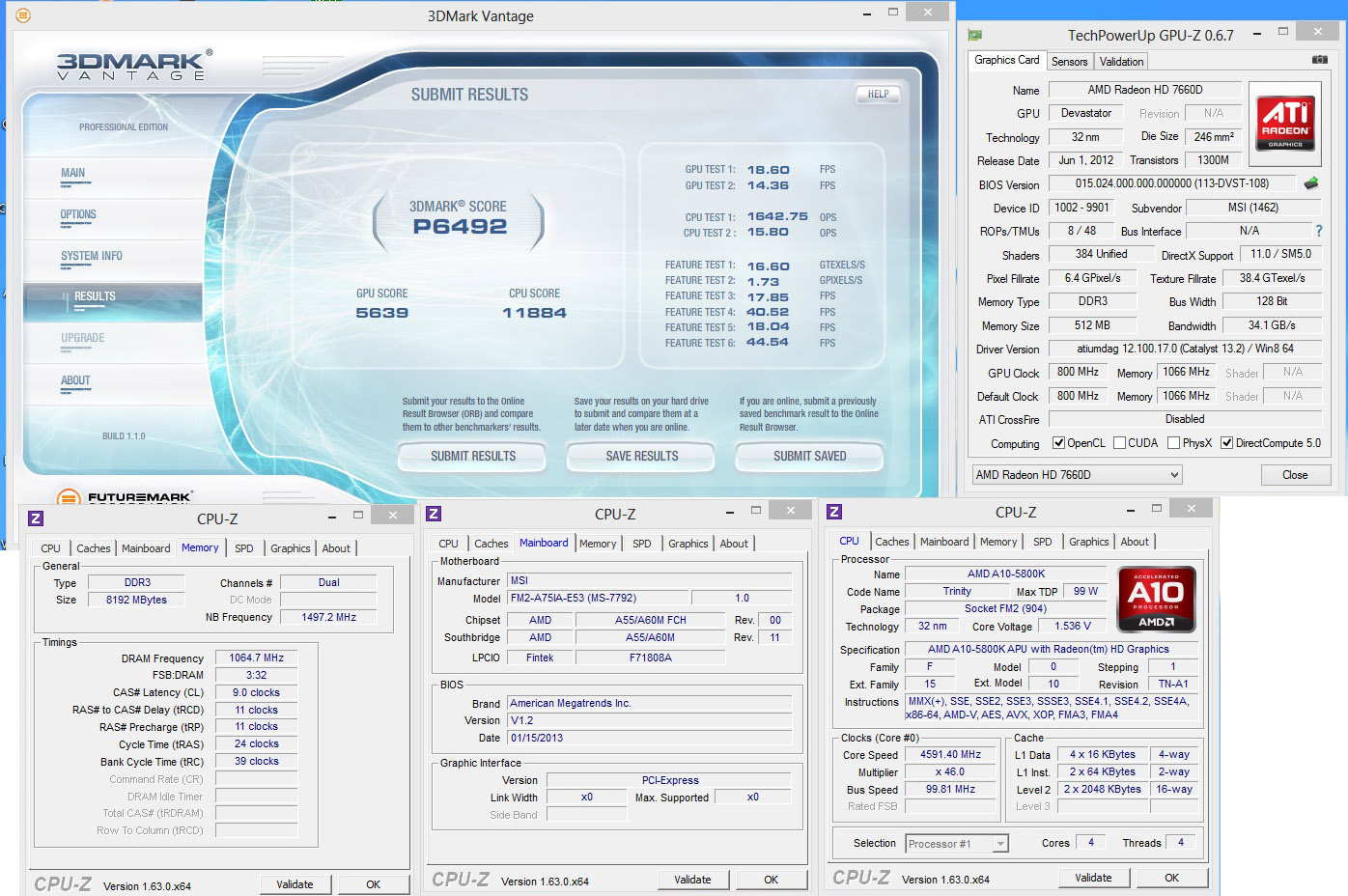Screen dimensions: 1348x896
Task: Click OK in the Mainboard CPU-Z window
Action: (x=771, y=880)
